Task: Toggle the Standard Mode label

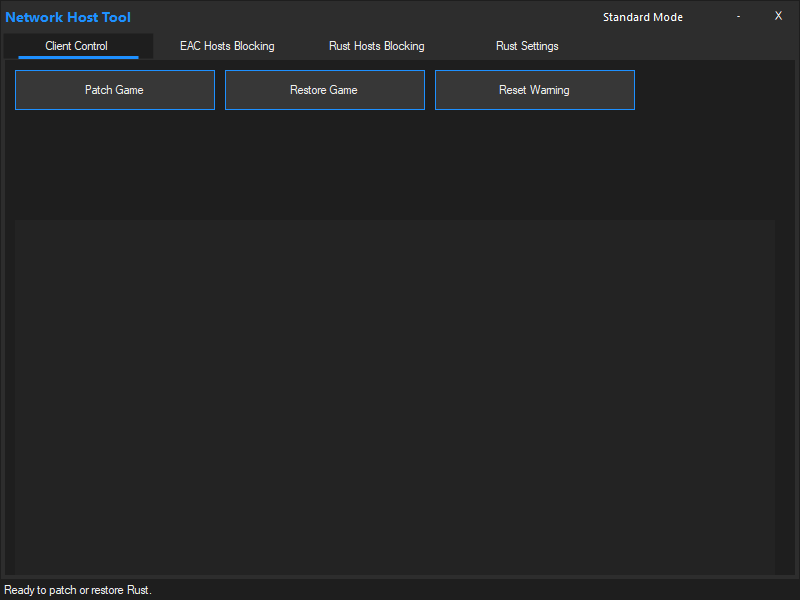Action: [x=642, y=17]
